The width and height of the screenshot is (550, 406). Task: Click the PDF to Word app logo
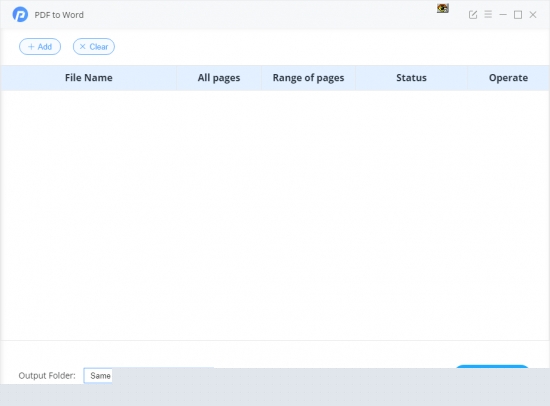point(20,15)
